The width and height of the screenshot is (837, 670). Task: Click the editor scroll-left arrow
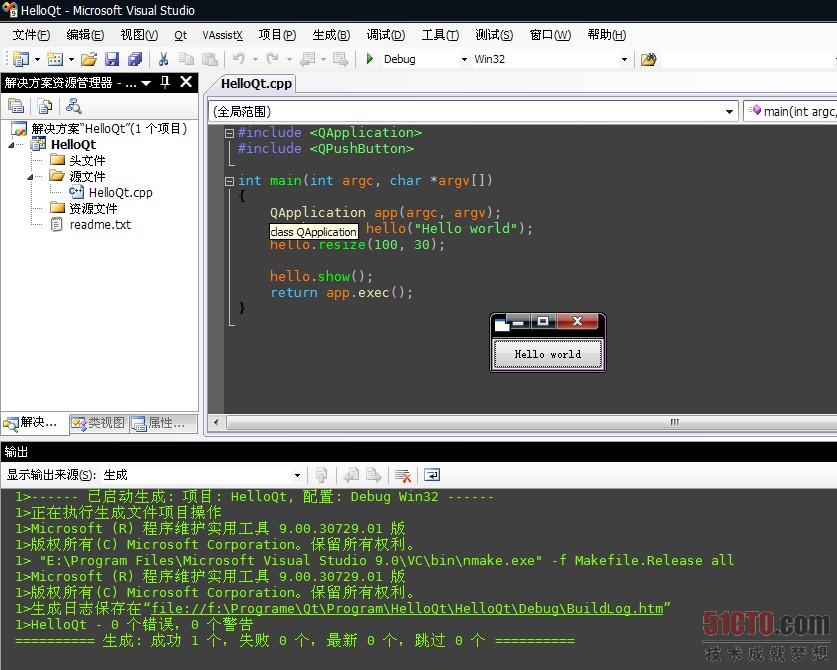[x=216, y=422]
